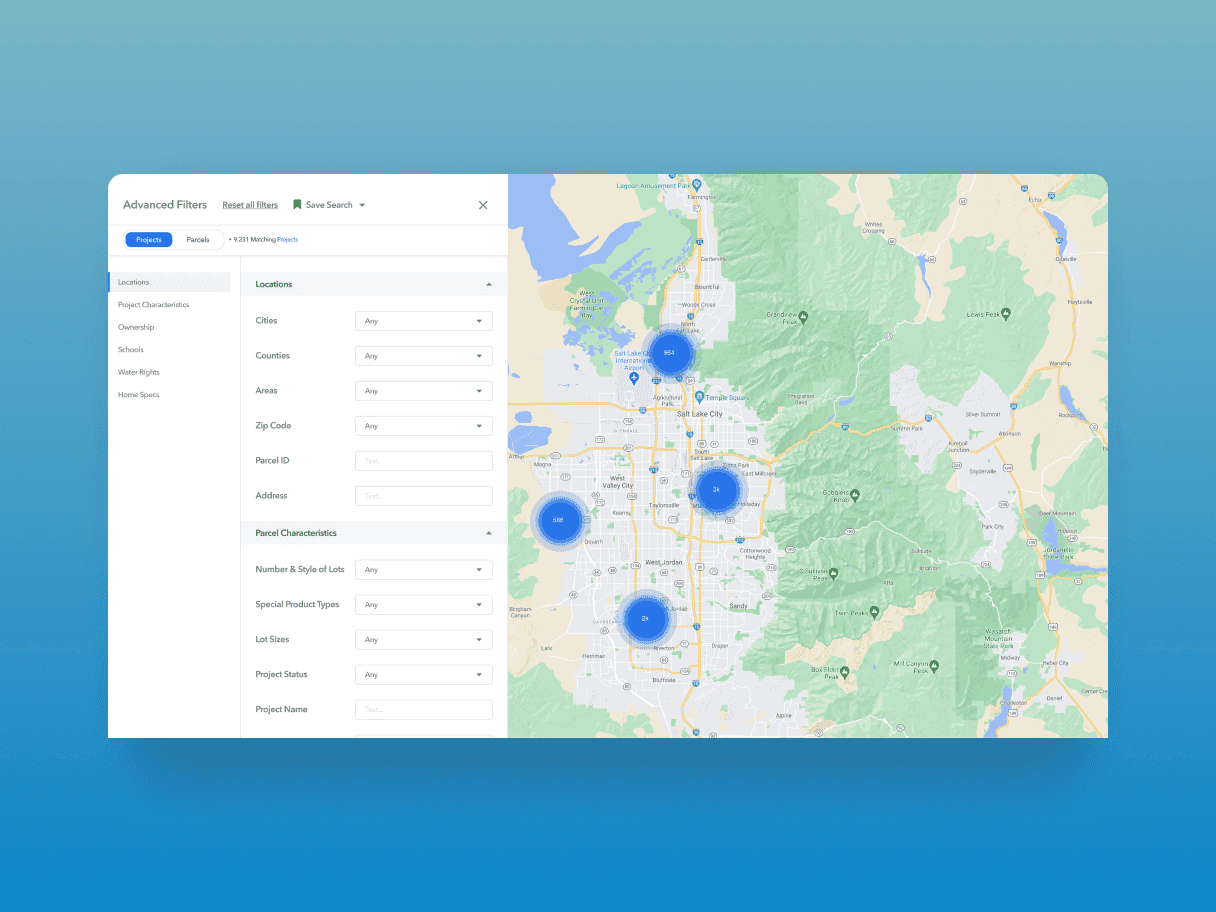Image resolution: width=1216 pixels, height=912 pixels.
Task: Open the Lot Sizes dropdown
Action: (x=424, y=640)
